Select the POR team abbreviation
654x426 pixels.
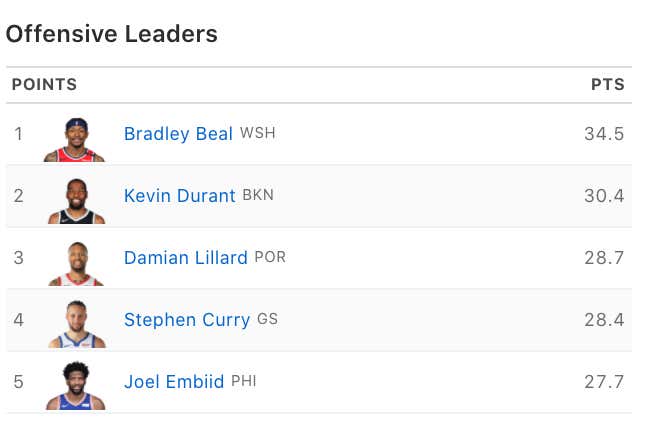[270, 257]
